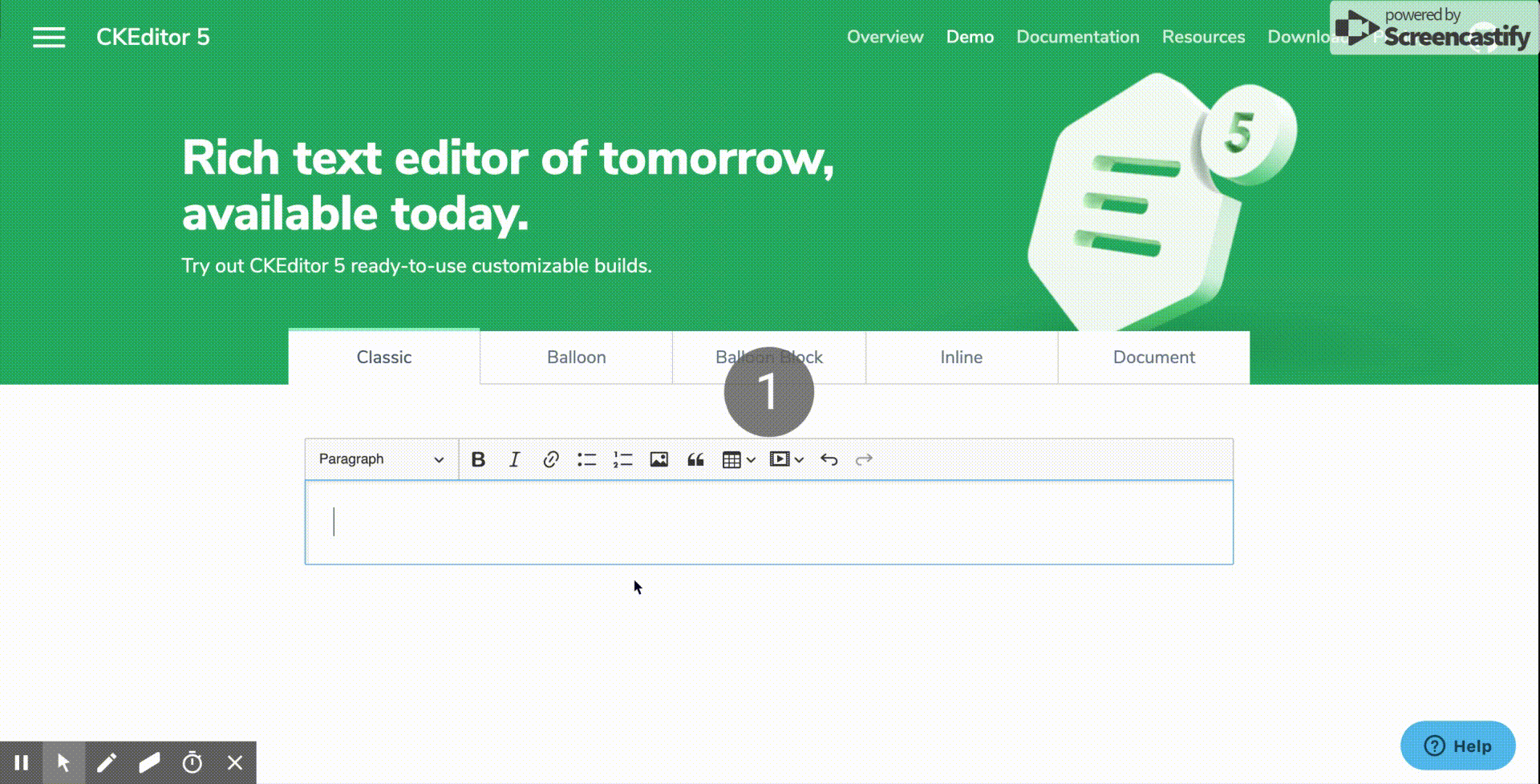Expand the table insertion options

click(751, 459)
